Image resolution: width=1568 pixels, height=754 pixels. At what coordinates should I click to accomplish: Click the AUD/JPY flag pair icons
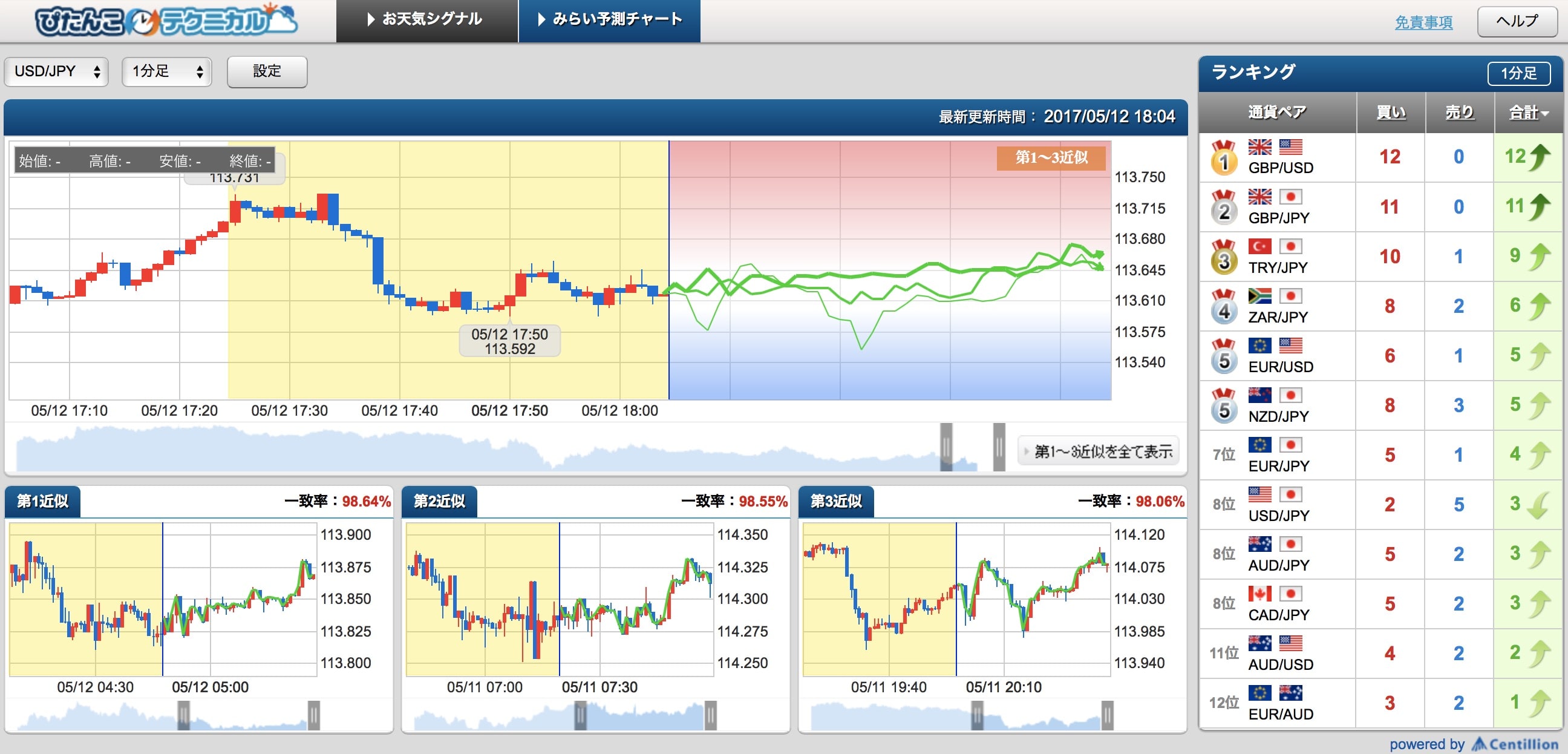(1275, 545)
